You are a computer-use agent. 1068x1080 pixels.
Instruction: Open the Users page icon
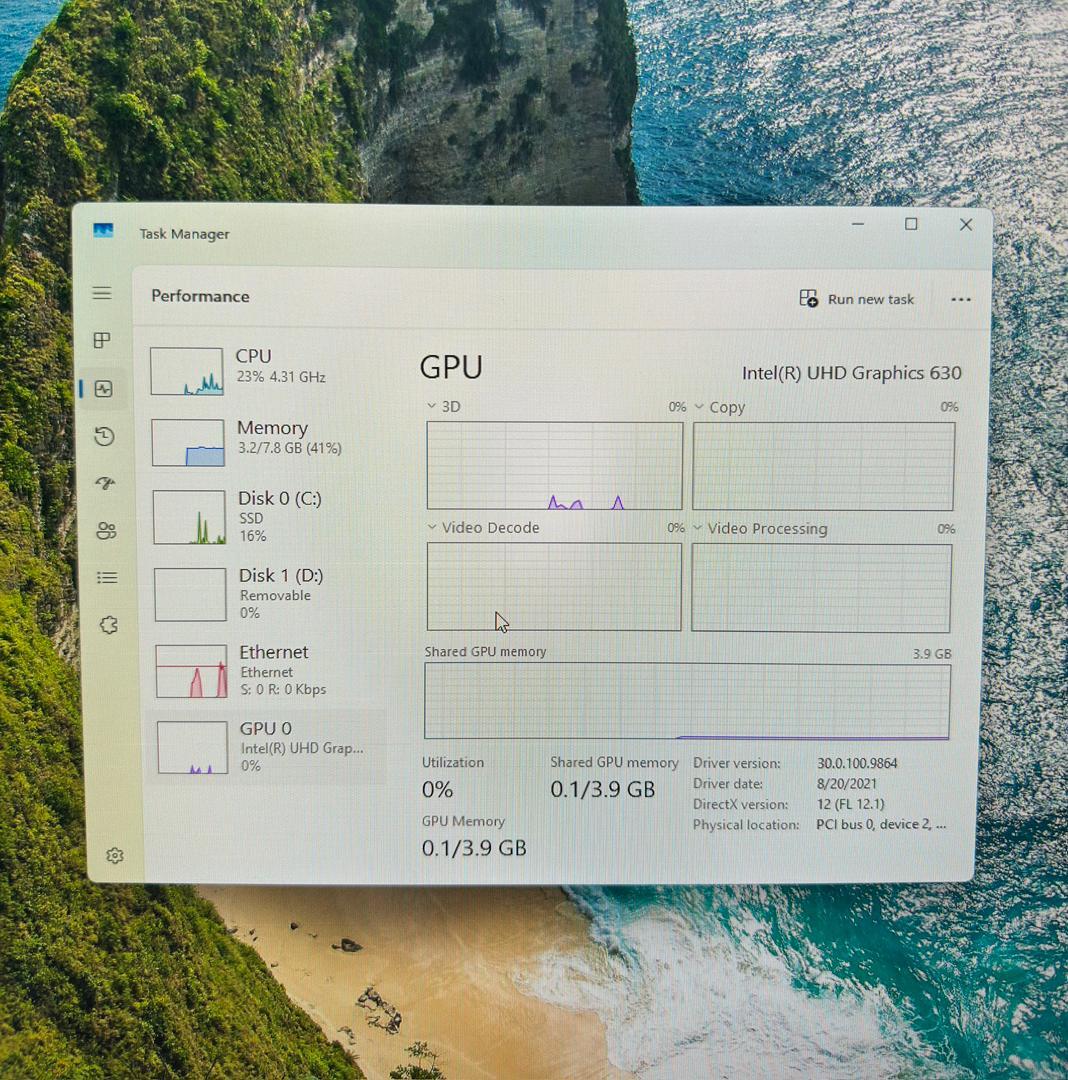[x=106, y=530]
